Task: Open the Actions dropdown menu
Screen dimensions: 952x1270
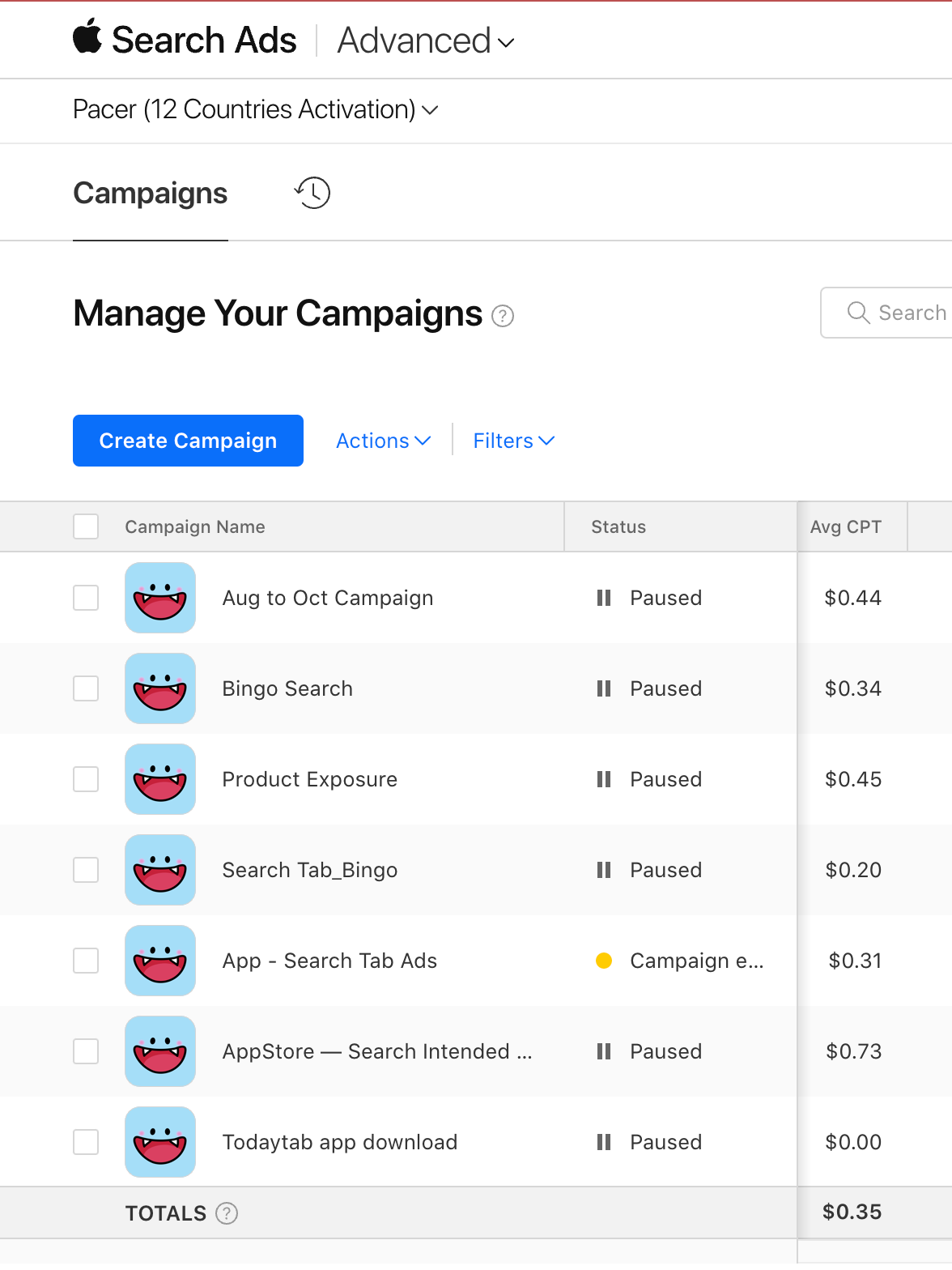Action: pyautogui.click(x=383, y=441)
